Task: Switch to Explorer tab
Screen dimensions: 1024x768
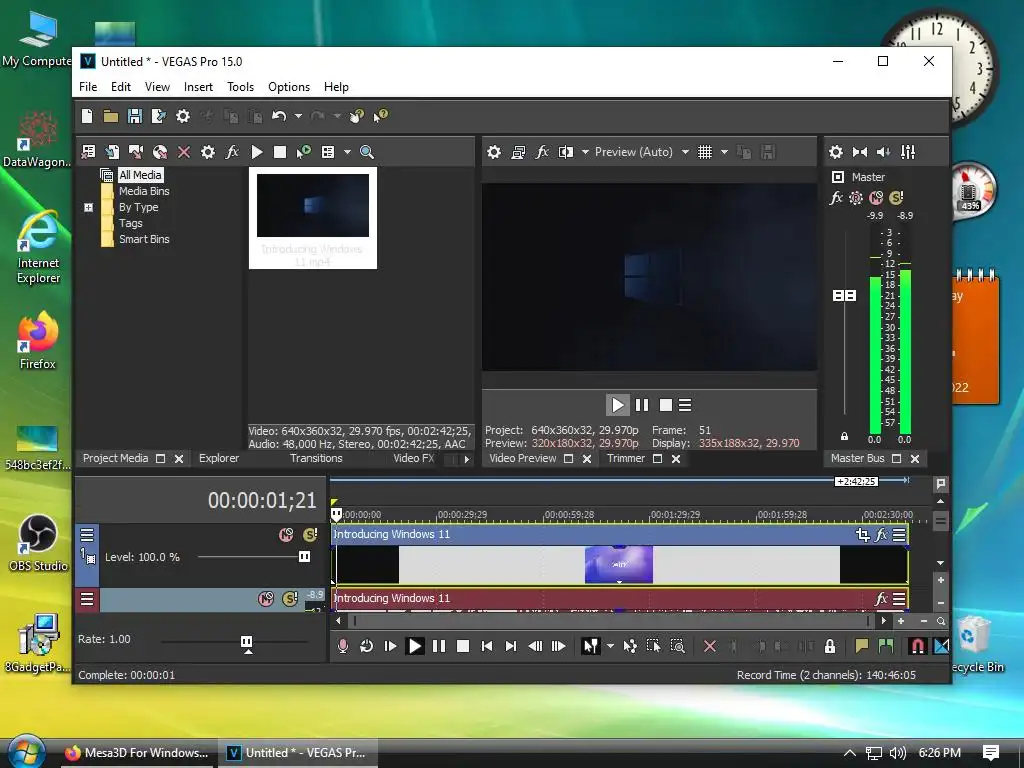Action: tap(219, 458)
